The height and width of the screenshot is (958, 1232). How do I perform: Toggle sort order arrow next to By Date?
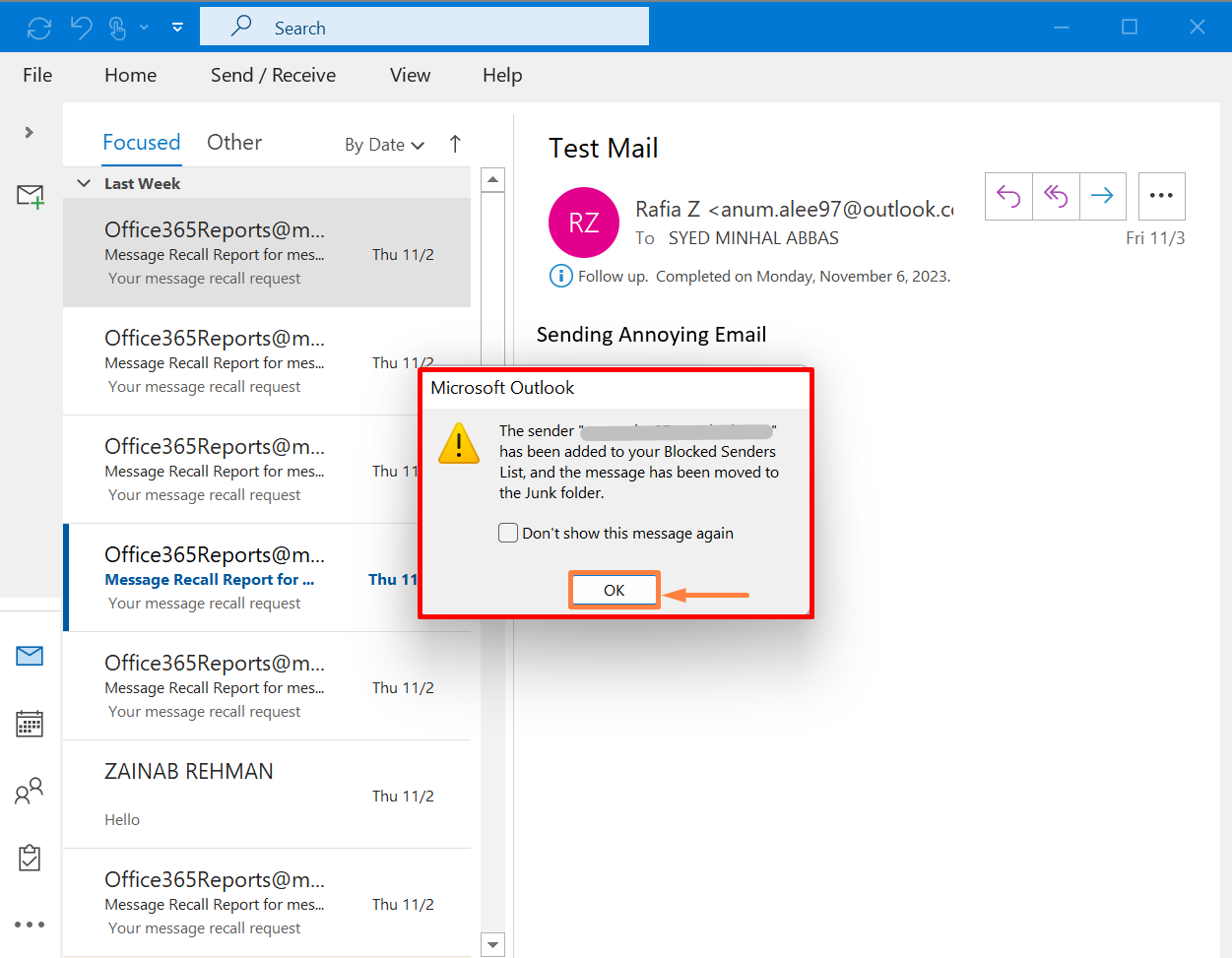(455, 144)
